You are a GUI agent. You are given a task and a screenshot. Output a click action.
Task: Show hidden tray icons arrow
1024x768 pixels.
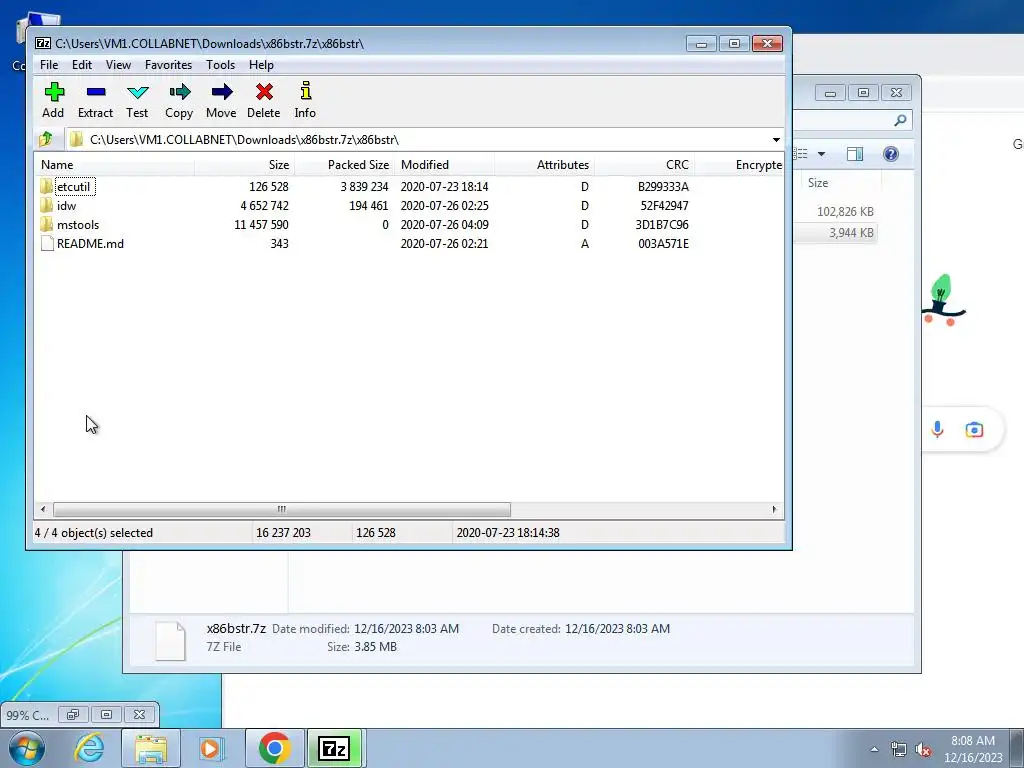click(874, 750)
